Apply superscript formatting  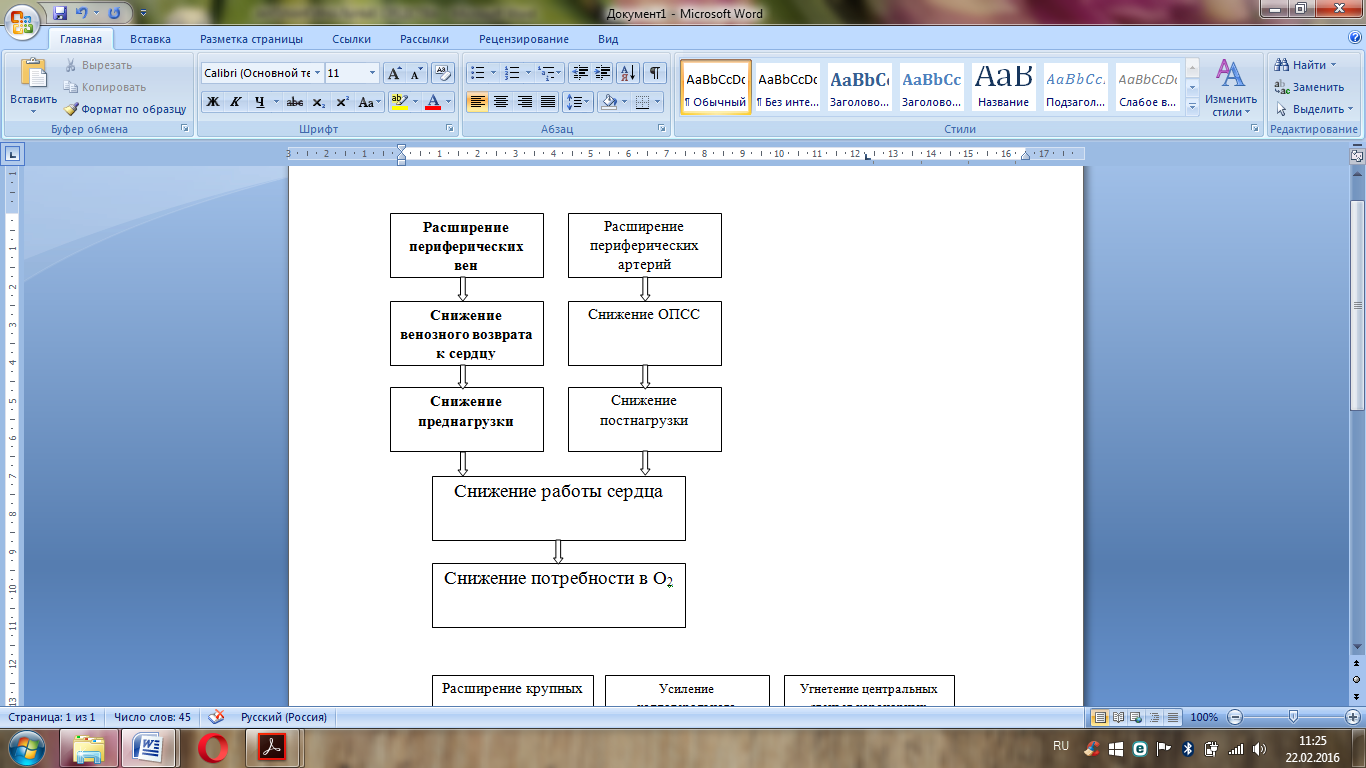(x=342, y=102)
